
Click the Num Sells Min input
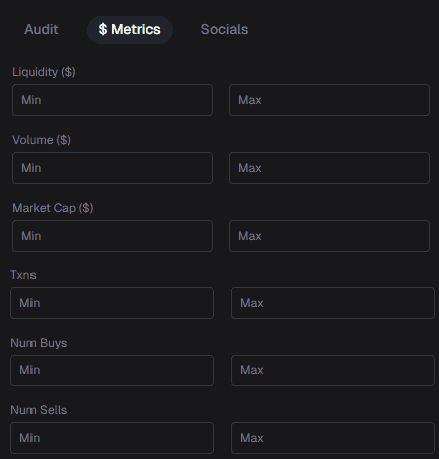click(112, 438)
